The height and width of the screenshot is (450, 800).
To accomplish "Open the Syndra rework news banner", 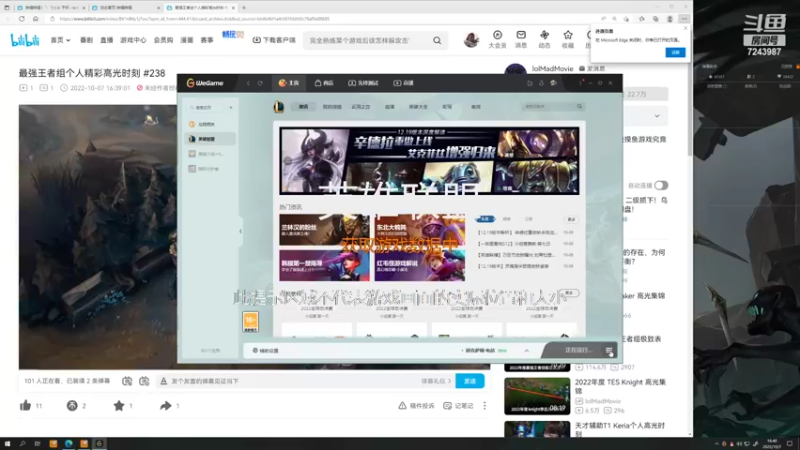I will [x=429, y=161].
